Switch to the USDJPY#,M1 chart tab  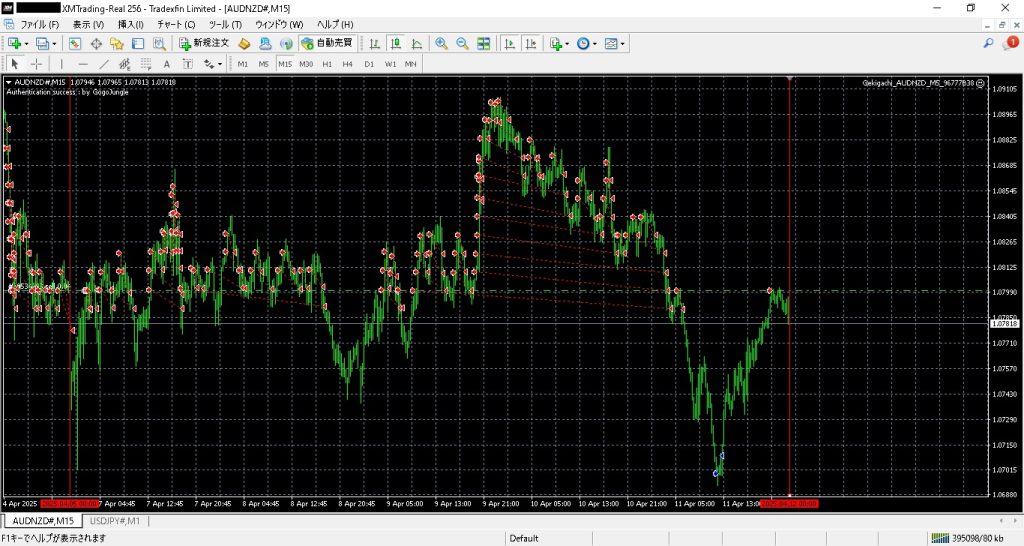[x=116, y=521]
